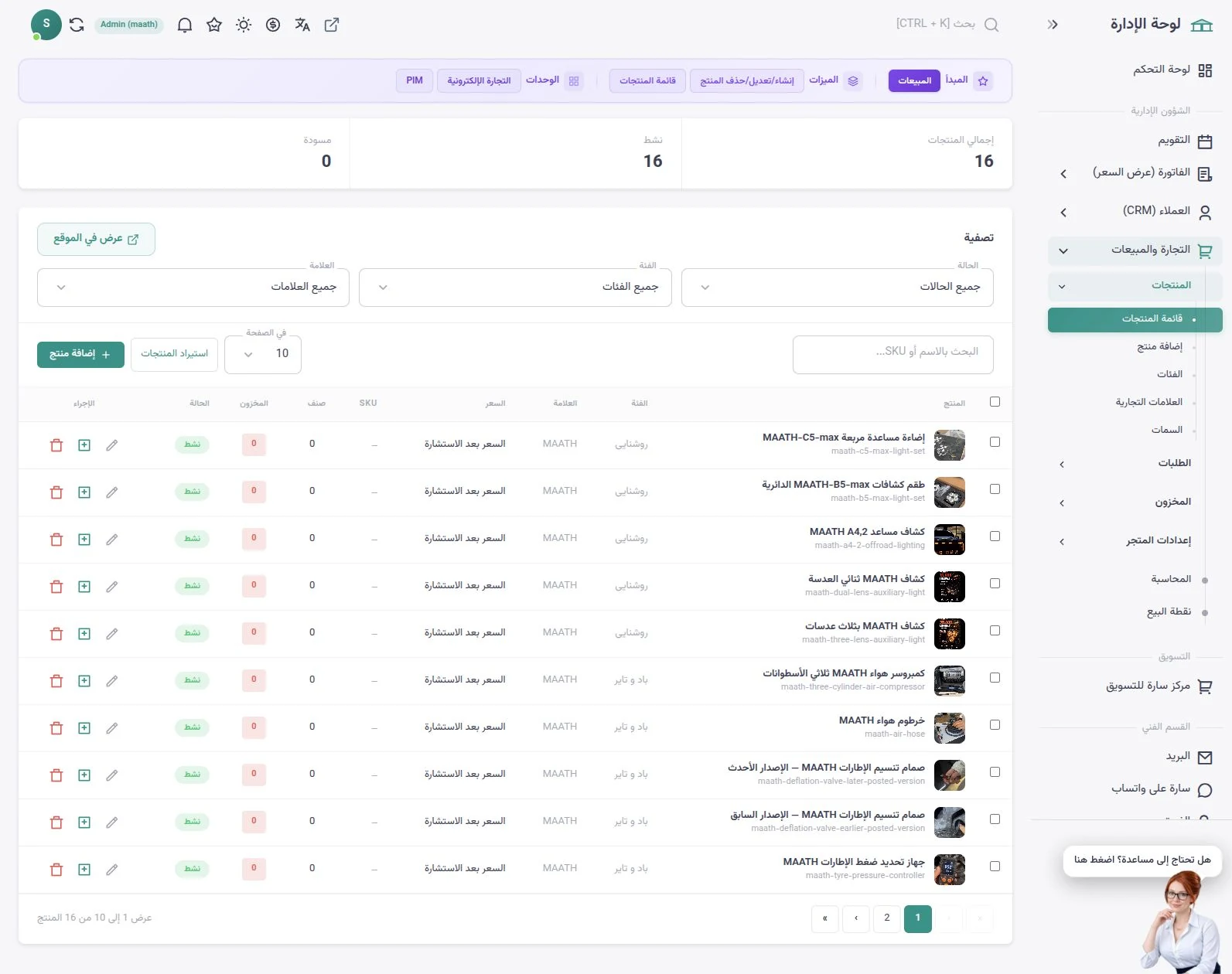Open the user avatar S menu

[x=46, y=25]
